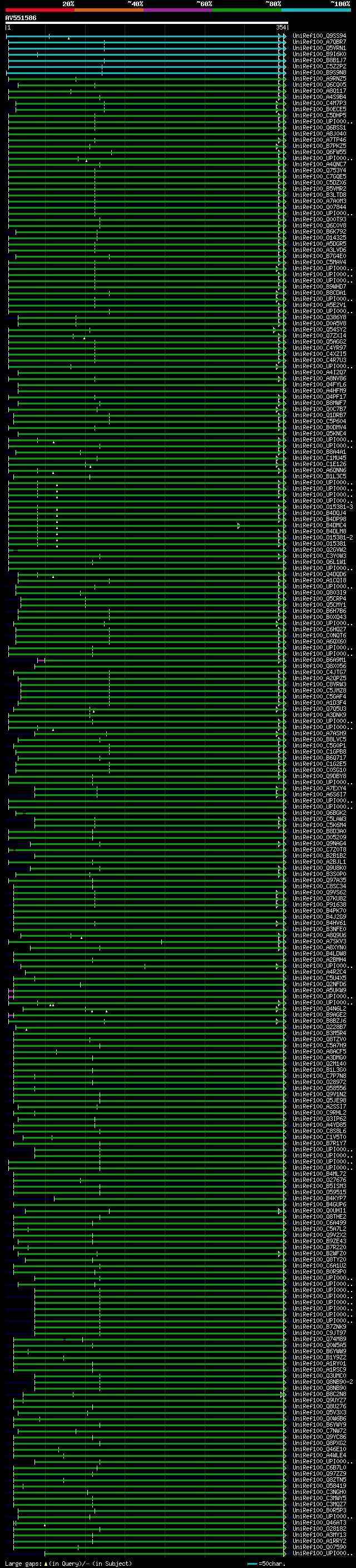356x1568 pixels.
Task: Select label UniRef100_C8SC34
Action: pos(319,886)
